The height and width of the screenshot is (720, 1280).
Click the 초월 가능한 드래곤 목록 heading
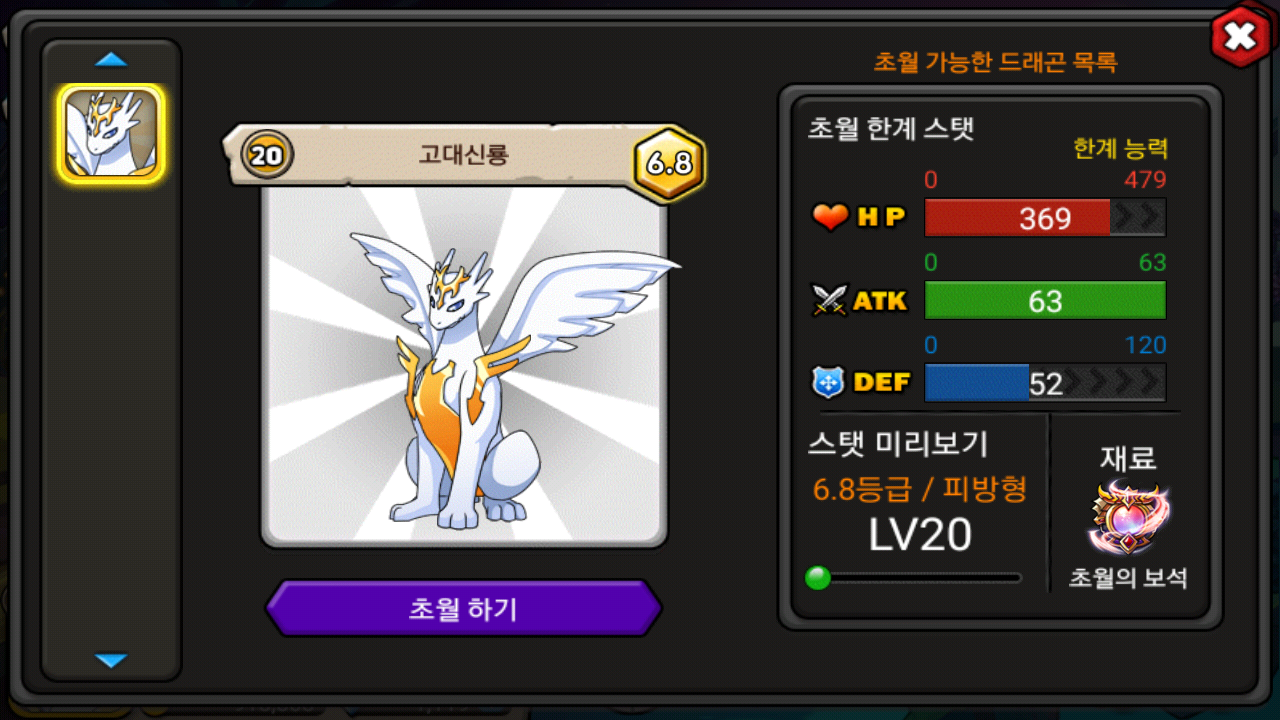(x=996, y=62)
